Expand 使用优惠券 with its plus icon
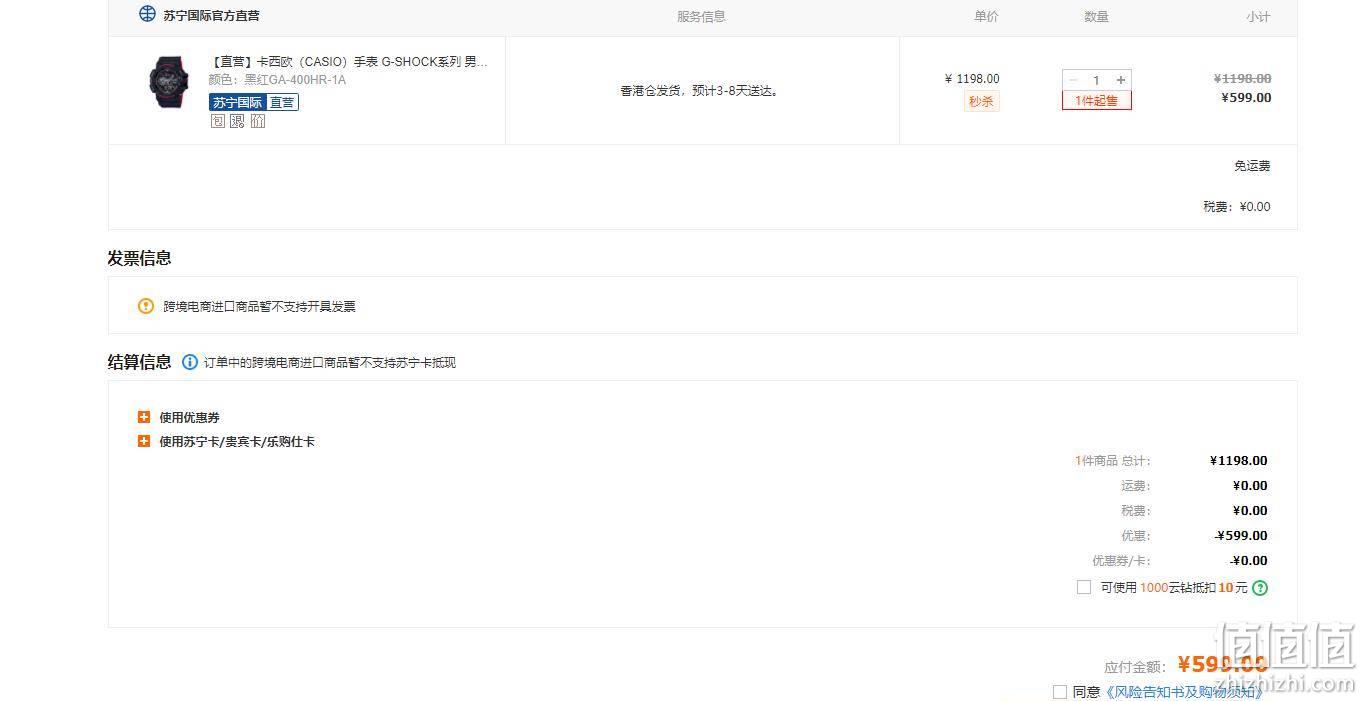1364x701 pixels. [144, 417]
